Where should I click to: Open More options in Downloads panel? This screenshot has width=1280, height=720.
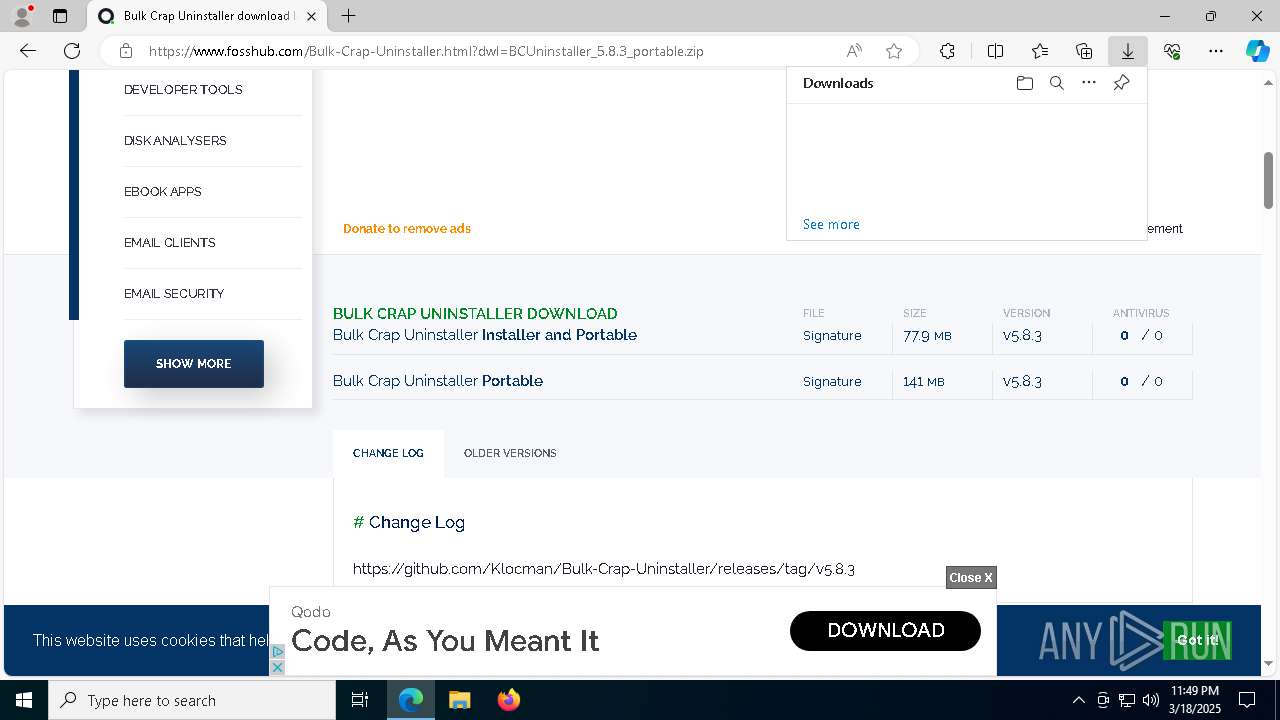(x=1089, y=83)
